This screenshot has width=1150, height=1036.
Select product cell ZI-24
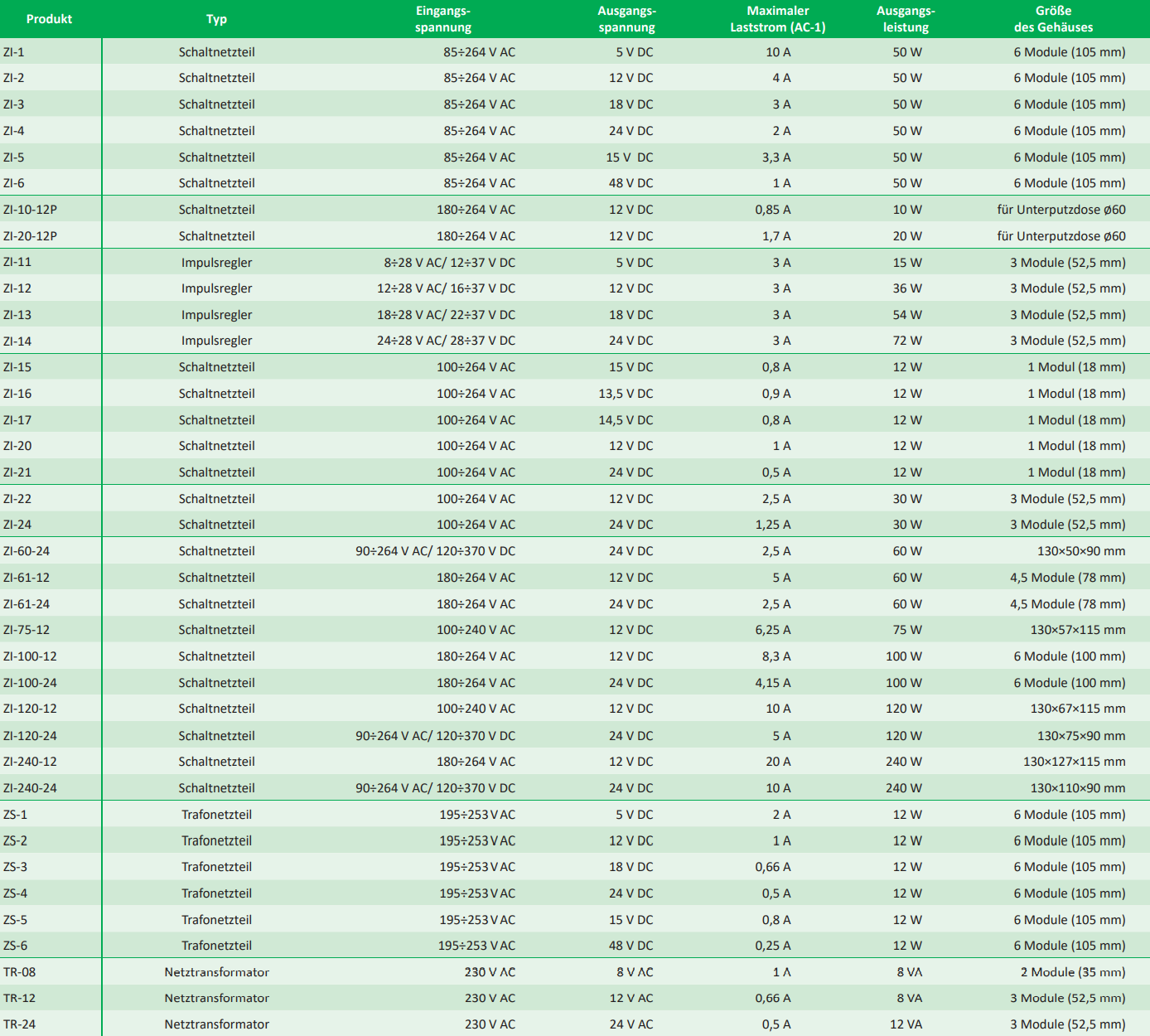pos(17,525)
